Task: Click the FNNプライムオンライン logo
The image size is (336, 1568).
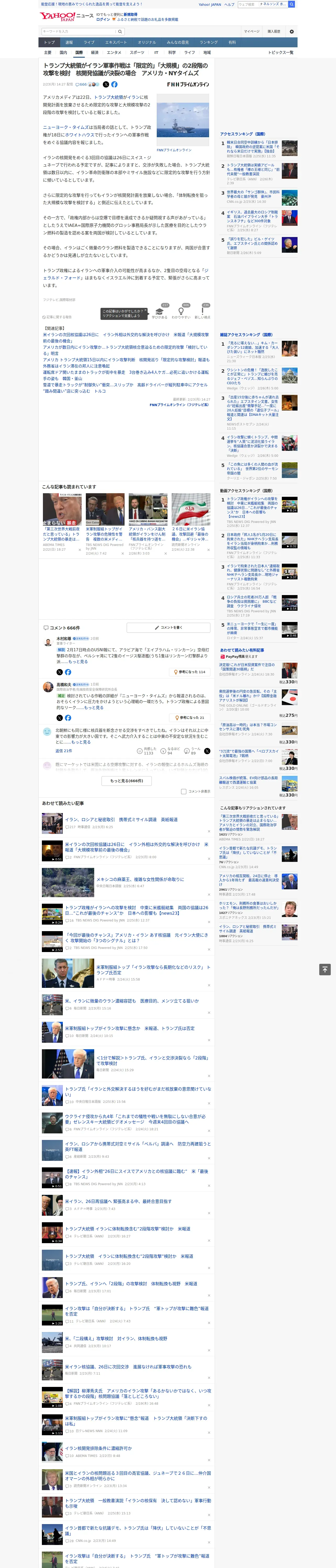Action: coord(188,85)
